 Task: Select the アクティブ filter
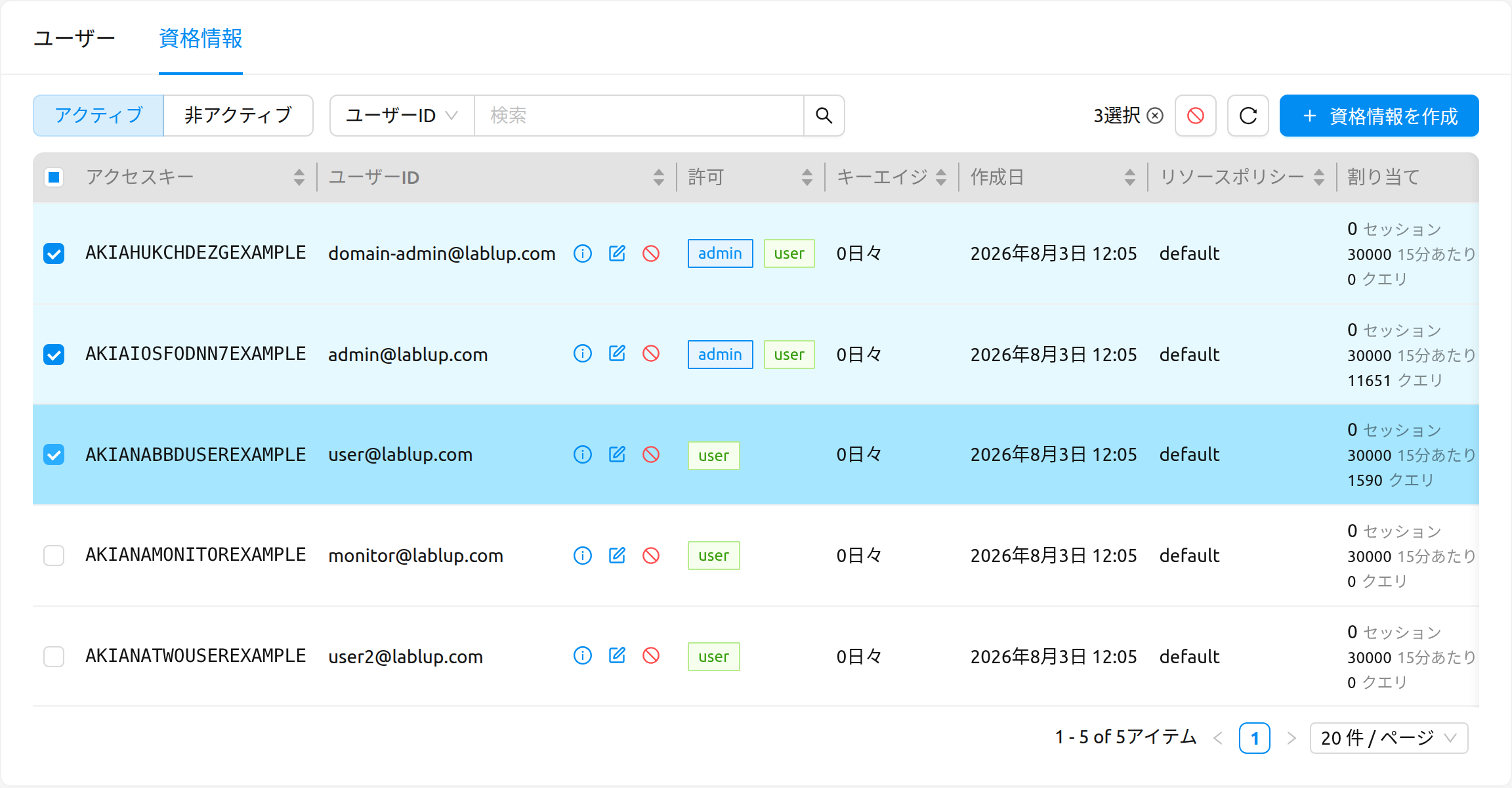click(98, 116)
